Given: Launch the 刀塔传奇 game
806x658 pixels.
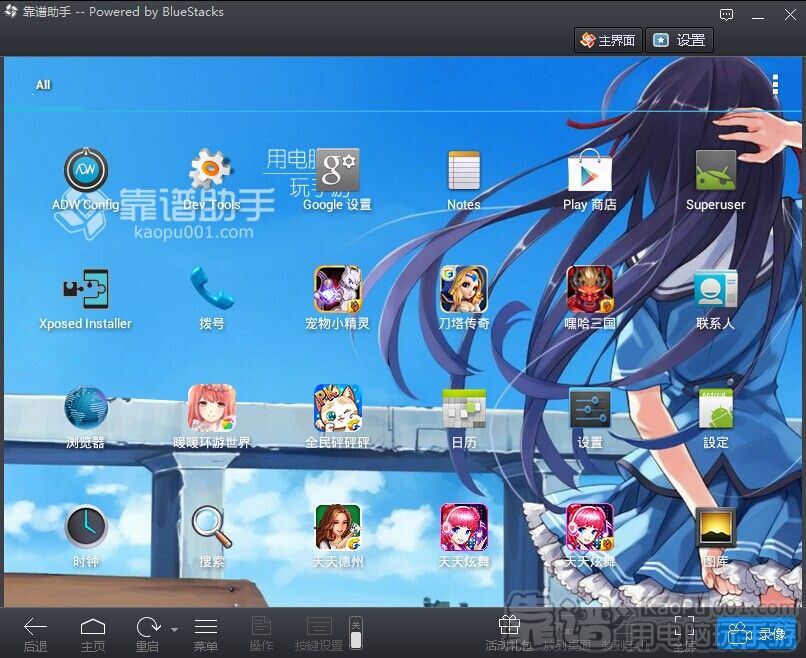Looking at the screenshot, I should coord(463,291).
